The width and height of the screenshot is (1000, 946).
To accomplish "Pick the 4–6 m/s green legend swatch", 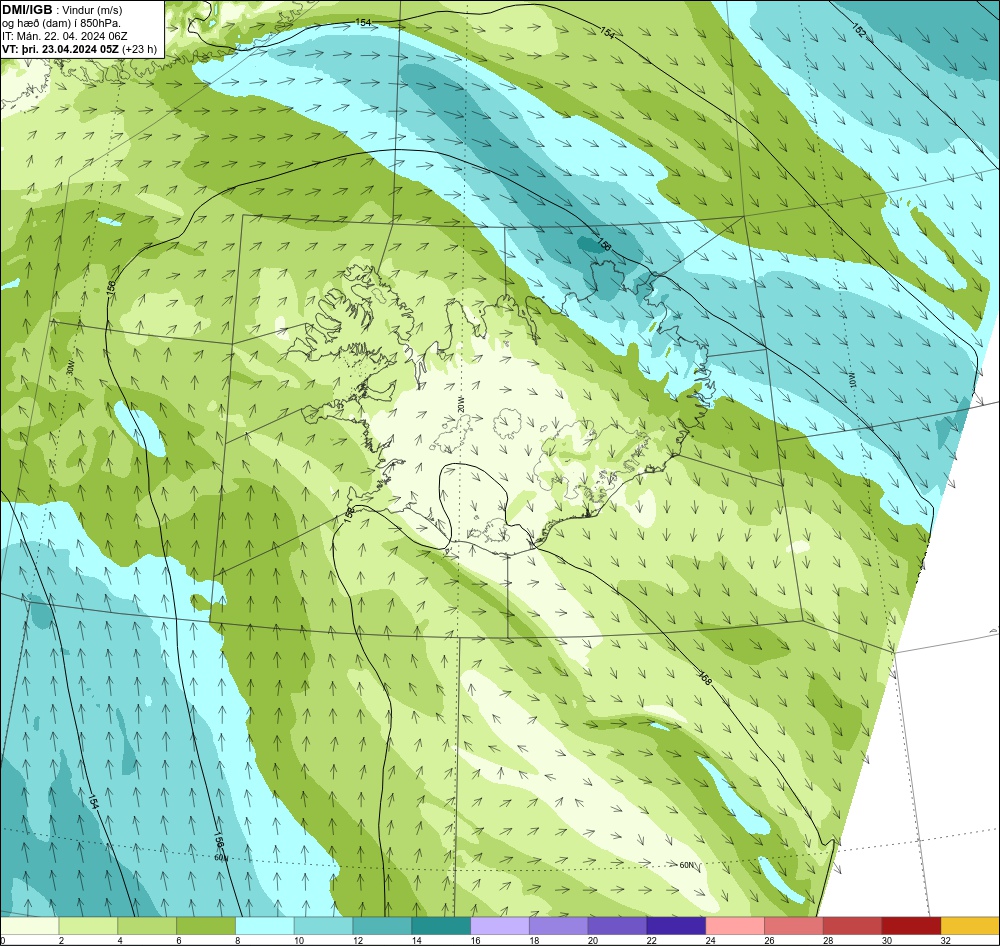I will pos(147,926).
